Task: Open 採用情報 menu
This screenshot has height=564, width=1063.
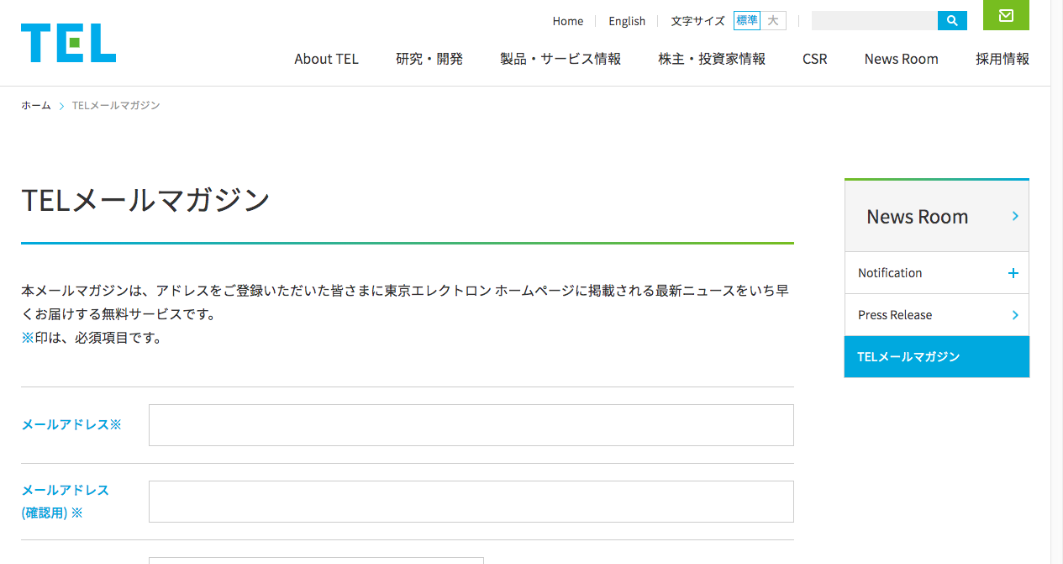Action: pos(1002,59)
